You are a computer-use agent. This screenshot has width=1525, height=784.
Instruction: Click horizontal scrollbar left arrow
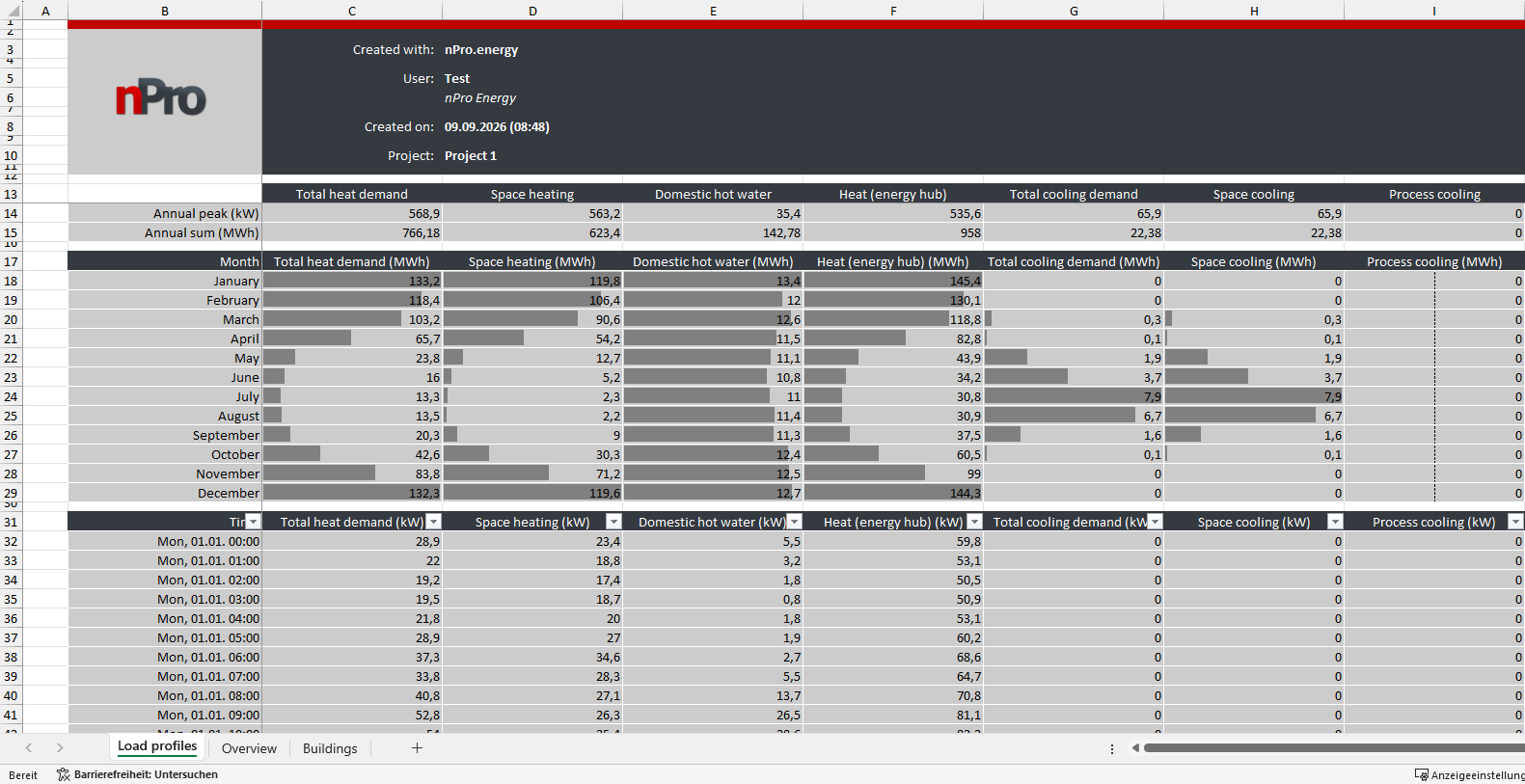(x=1135, y=748)
